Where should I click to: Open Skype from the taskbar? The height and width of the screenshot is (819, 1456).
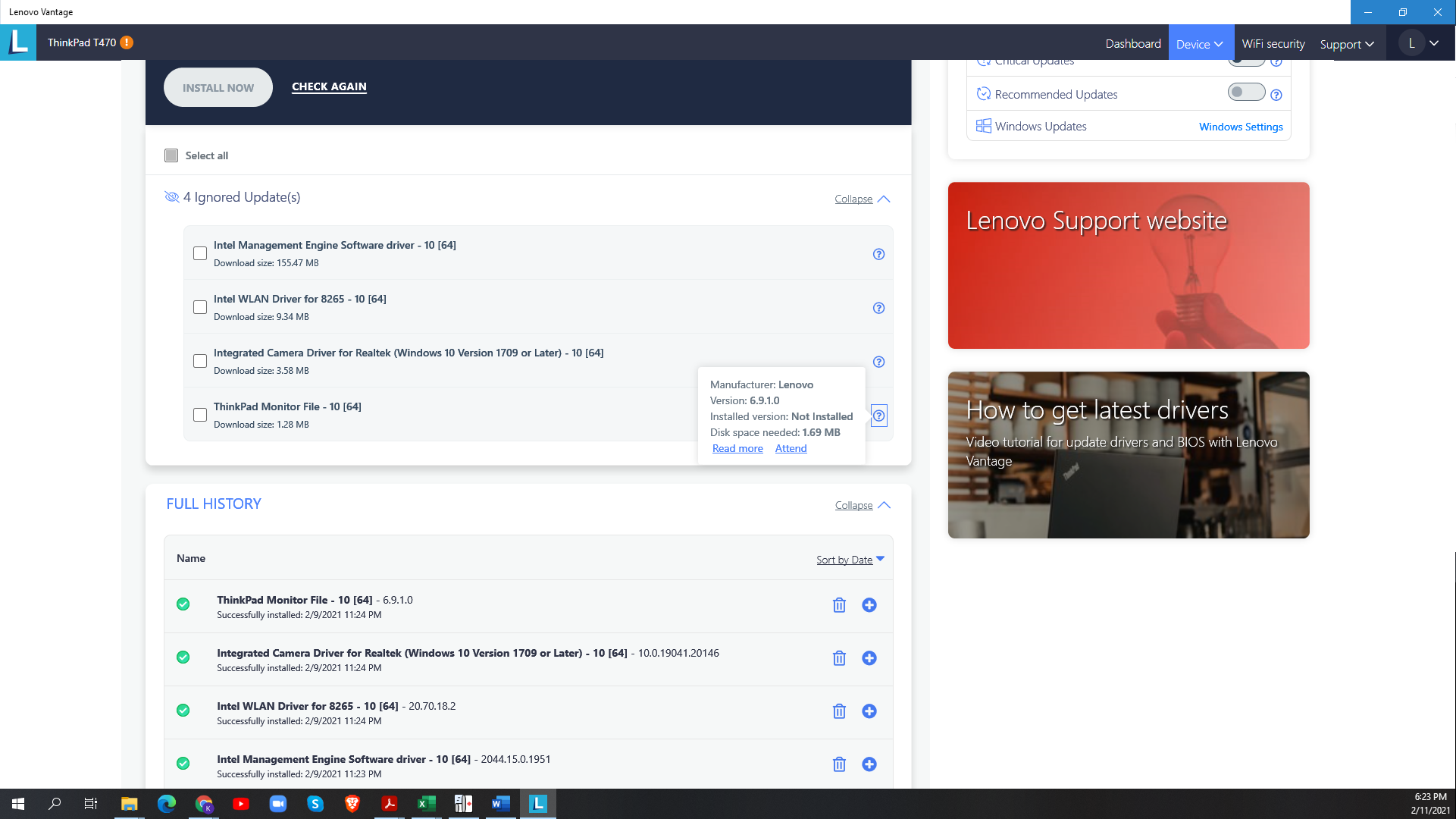(315, 804)
